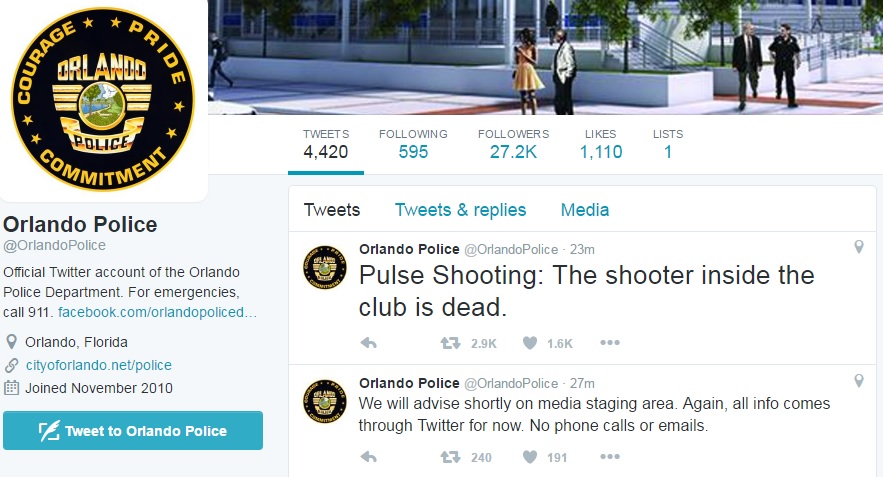View the 27.2K followers list
The height and width of the screenshot is (477, 883).
coord(513,145)
